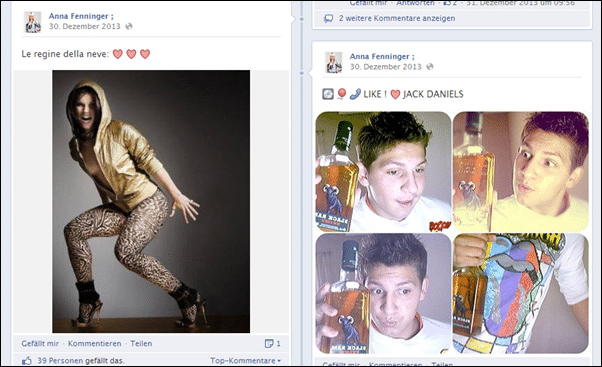This screenshot has height=367, width=602.
Task: Open bottom-left photo of boy with bottle
Action: tap(383, 294)
